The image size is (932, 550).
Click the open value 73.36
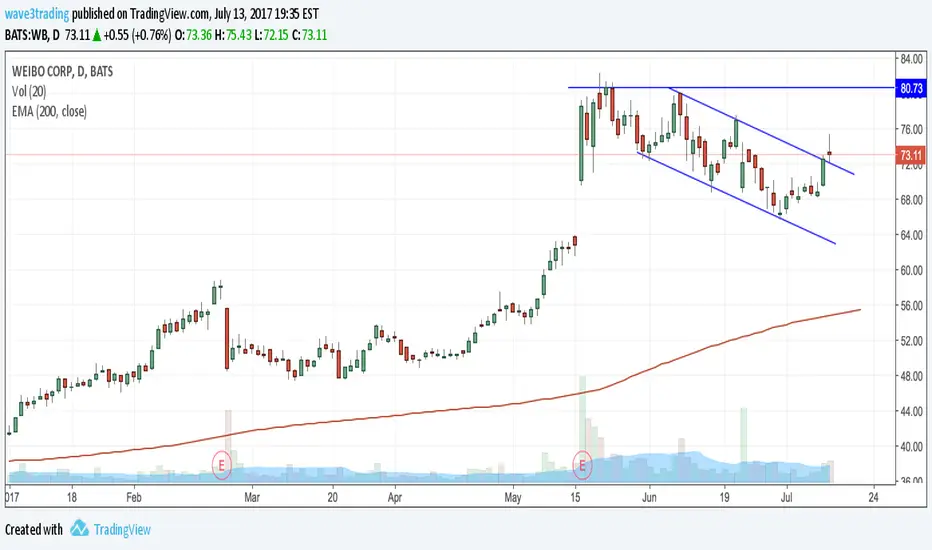[199, 34]
